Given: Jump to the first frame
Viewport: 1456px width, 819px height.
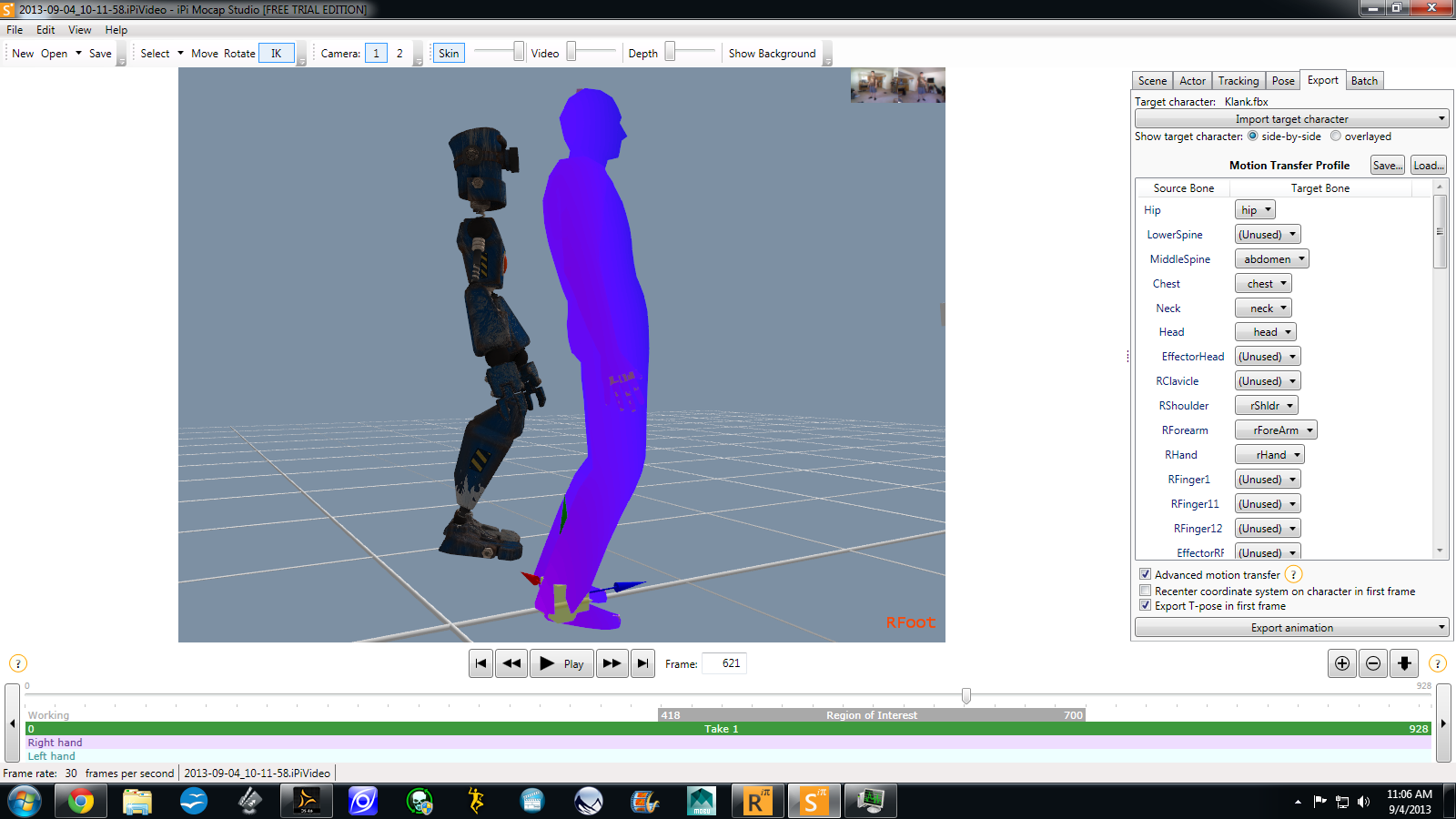Looking at the screenshot, I should pyautogui.click(x=480, y=663).
